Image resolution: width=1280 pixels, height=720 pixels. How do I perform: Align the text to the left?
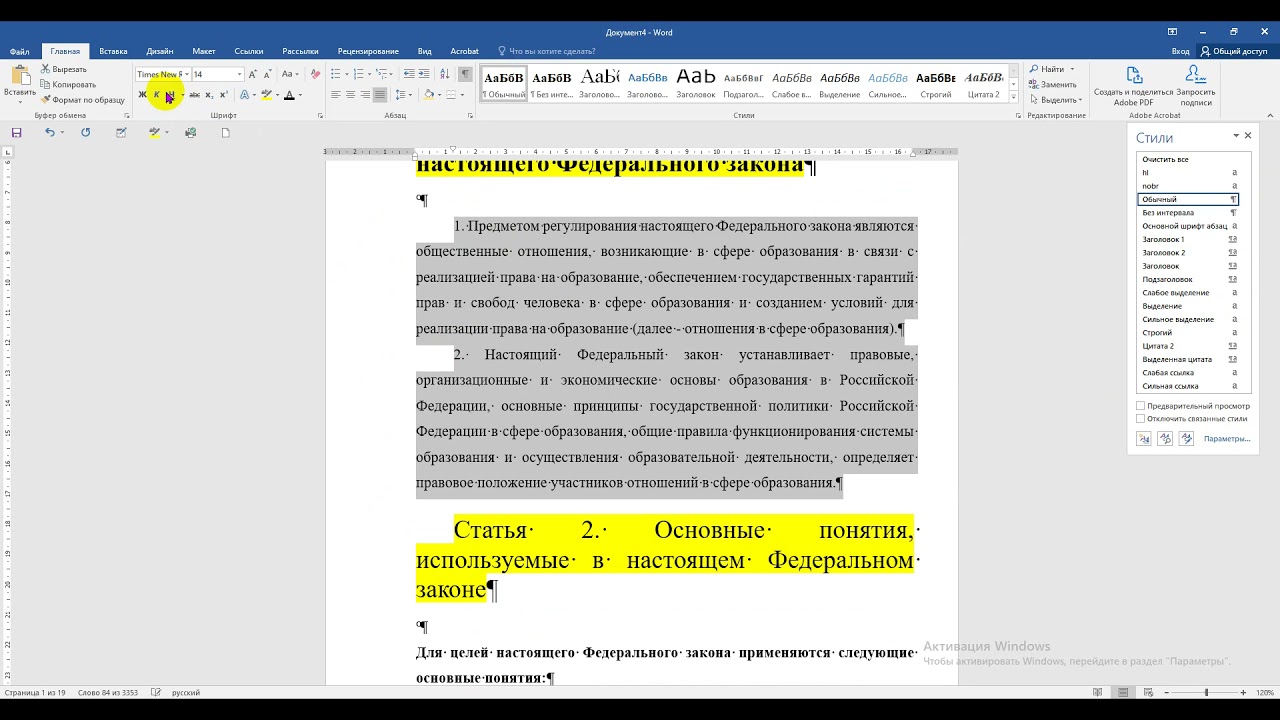[336, 95]
